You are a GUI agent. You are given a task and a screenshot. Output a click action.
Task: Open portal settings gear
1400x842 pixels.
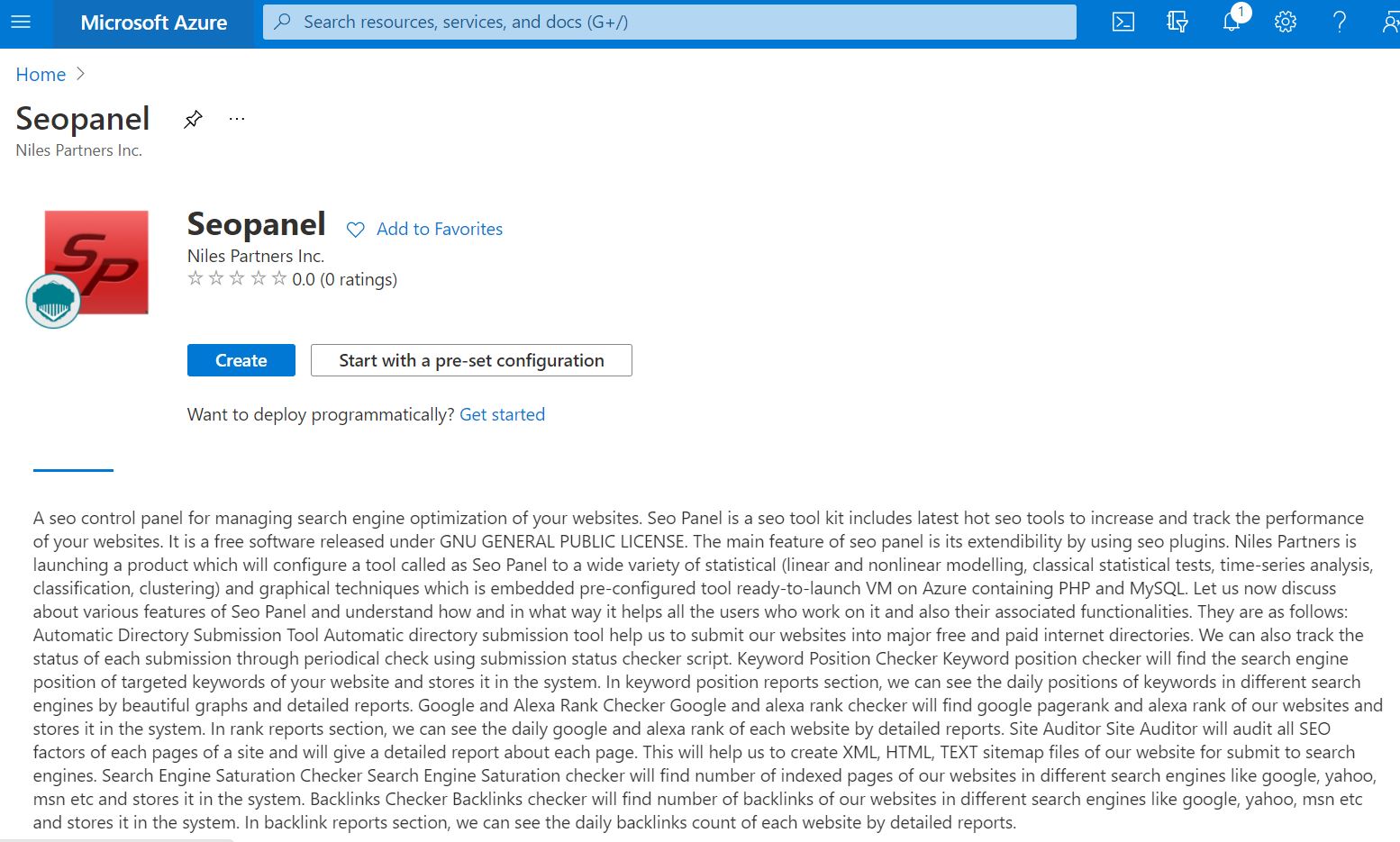coord(1286,22)
